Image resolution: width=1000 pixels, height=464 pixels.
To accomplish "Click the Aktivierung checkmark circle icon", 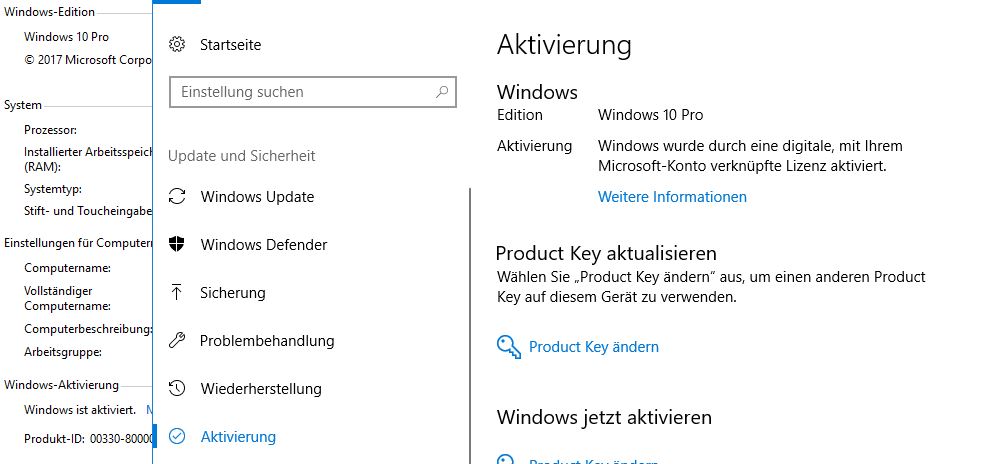I will (x=177, y=436).
